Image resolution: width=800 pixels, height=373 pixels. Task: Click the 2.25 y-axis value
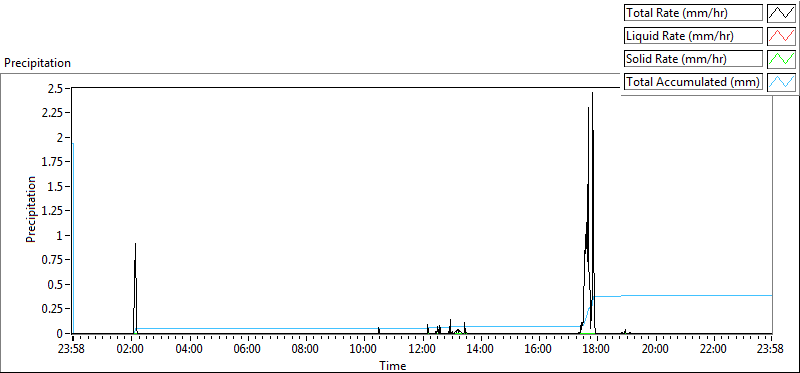(54, 113)
